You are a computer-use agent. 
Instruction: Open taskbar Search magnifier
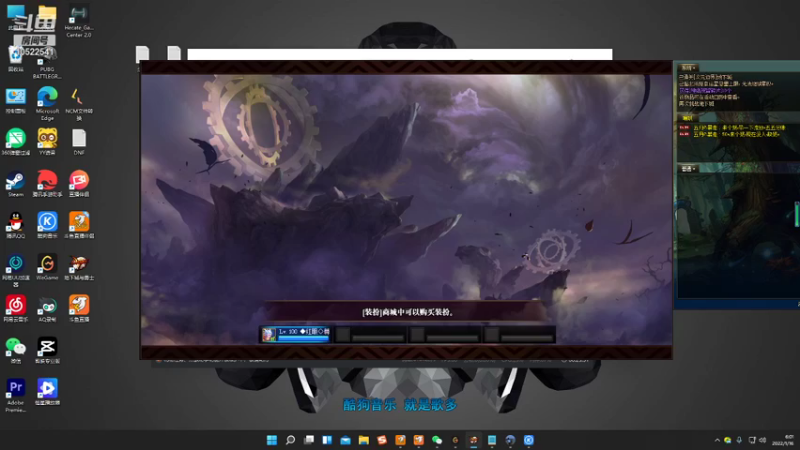[290, 440]
